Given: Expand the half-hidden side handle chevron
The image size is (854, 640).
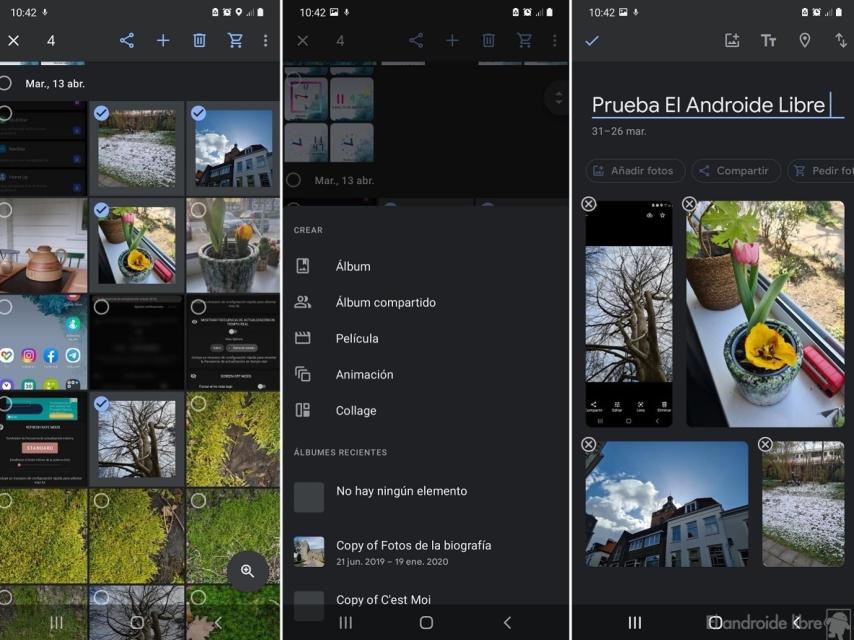Looking at the screenshot, I should click(558, 98).
